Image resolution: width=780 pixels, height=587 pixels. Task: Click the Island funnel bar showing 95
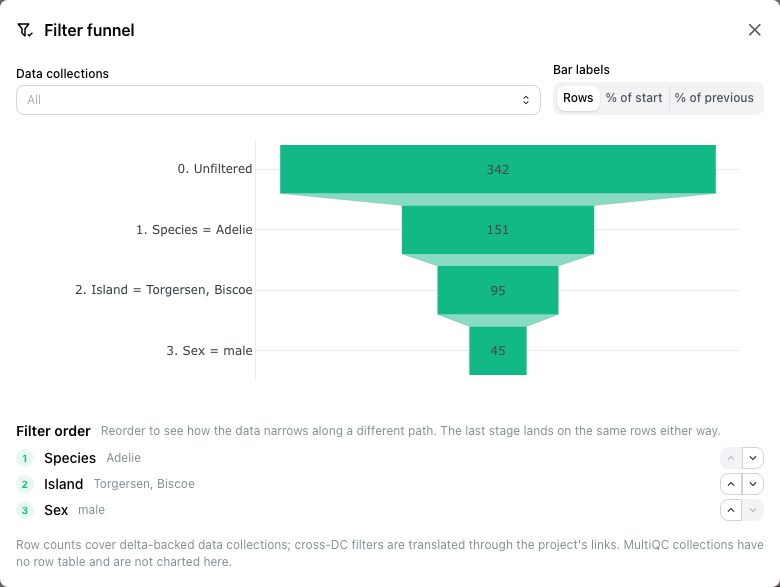(x=497, y=290)
